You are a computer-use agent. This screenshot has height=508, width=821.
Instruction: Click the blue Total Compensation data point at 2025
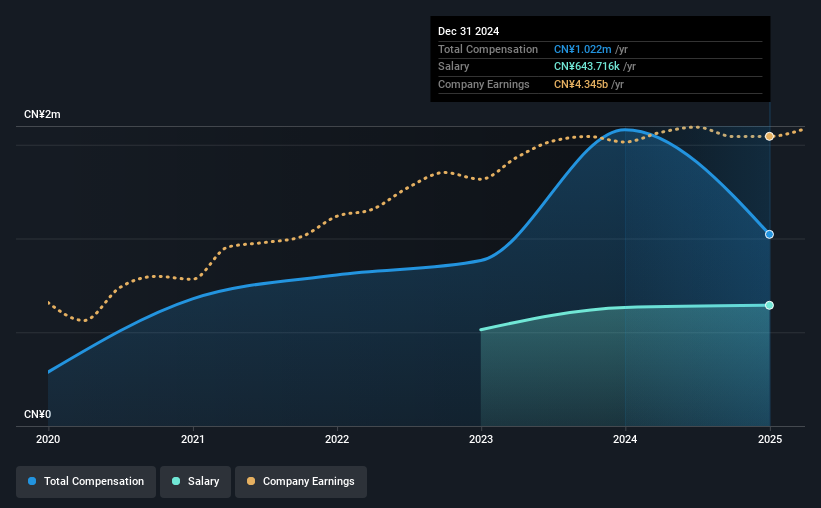[x=769, y=235]
